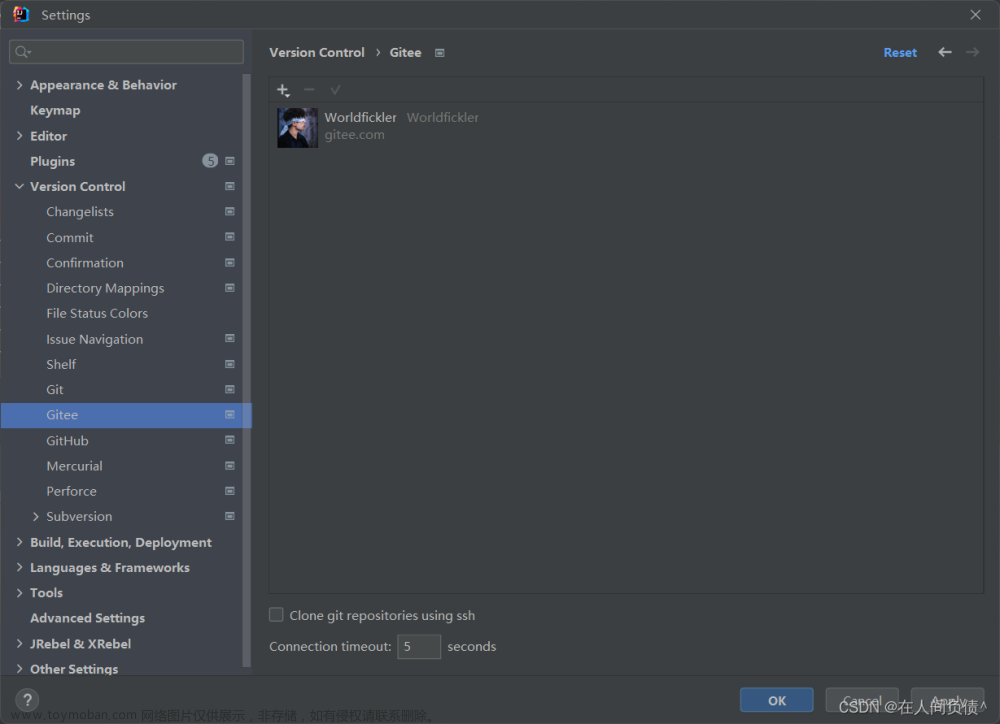Enable Clone git repositories using ssh
1000x724 pixels.
pos(276,615)
